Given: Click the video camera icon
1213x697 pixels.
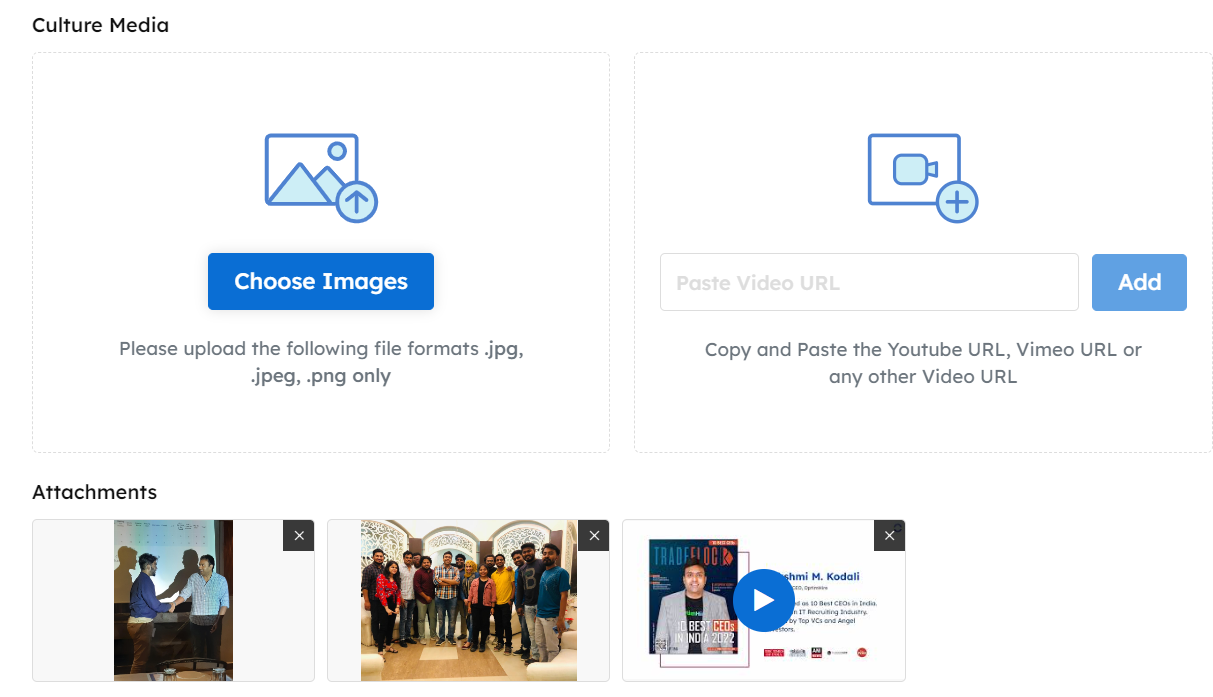Looking at the screenshot, I should pyautogui.click(x=913, y=169).
